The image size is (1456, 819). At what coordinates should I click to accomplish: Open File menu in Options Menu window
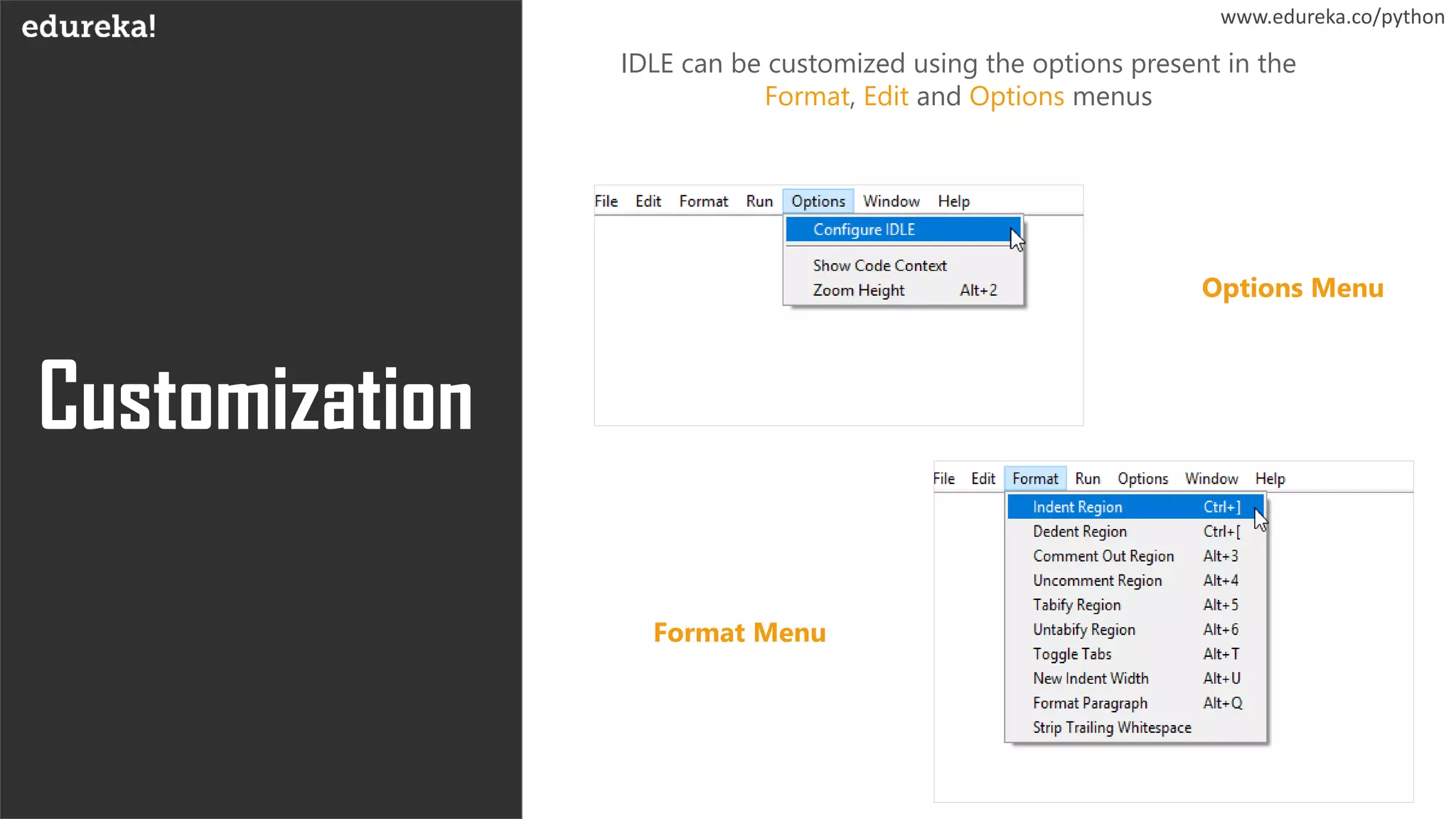(606, 201)
